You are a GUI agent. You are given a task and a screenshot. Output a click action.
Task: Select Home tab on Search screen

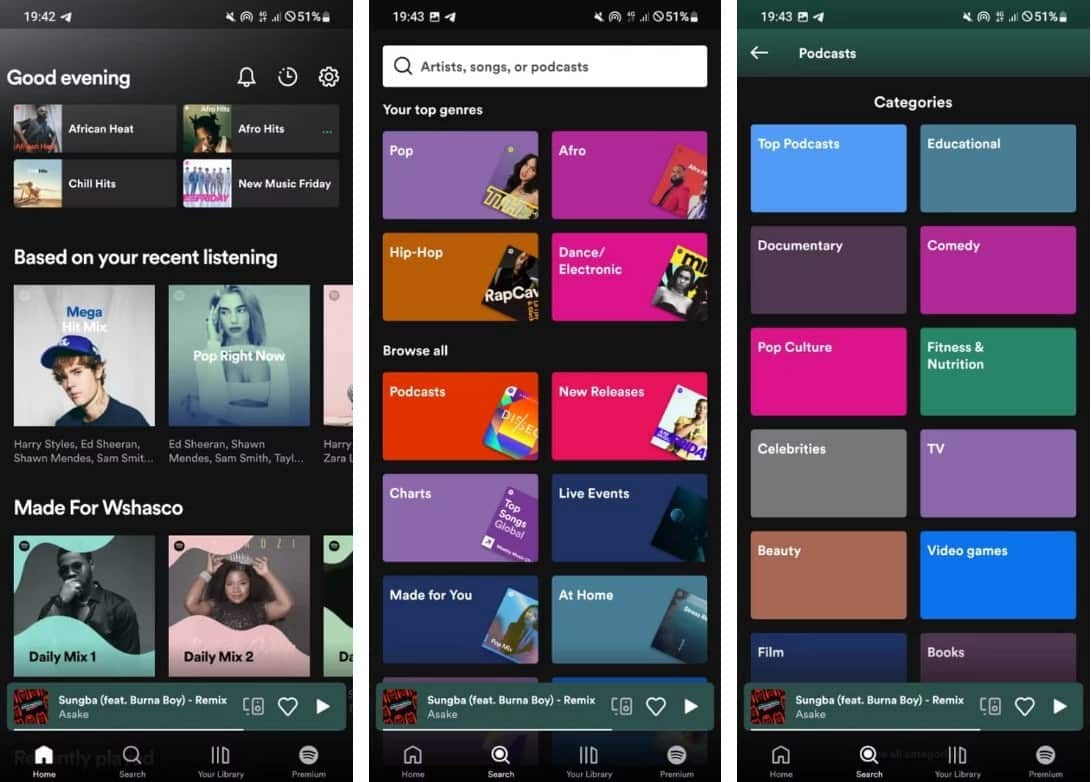(x=413, y=760)
